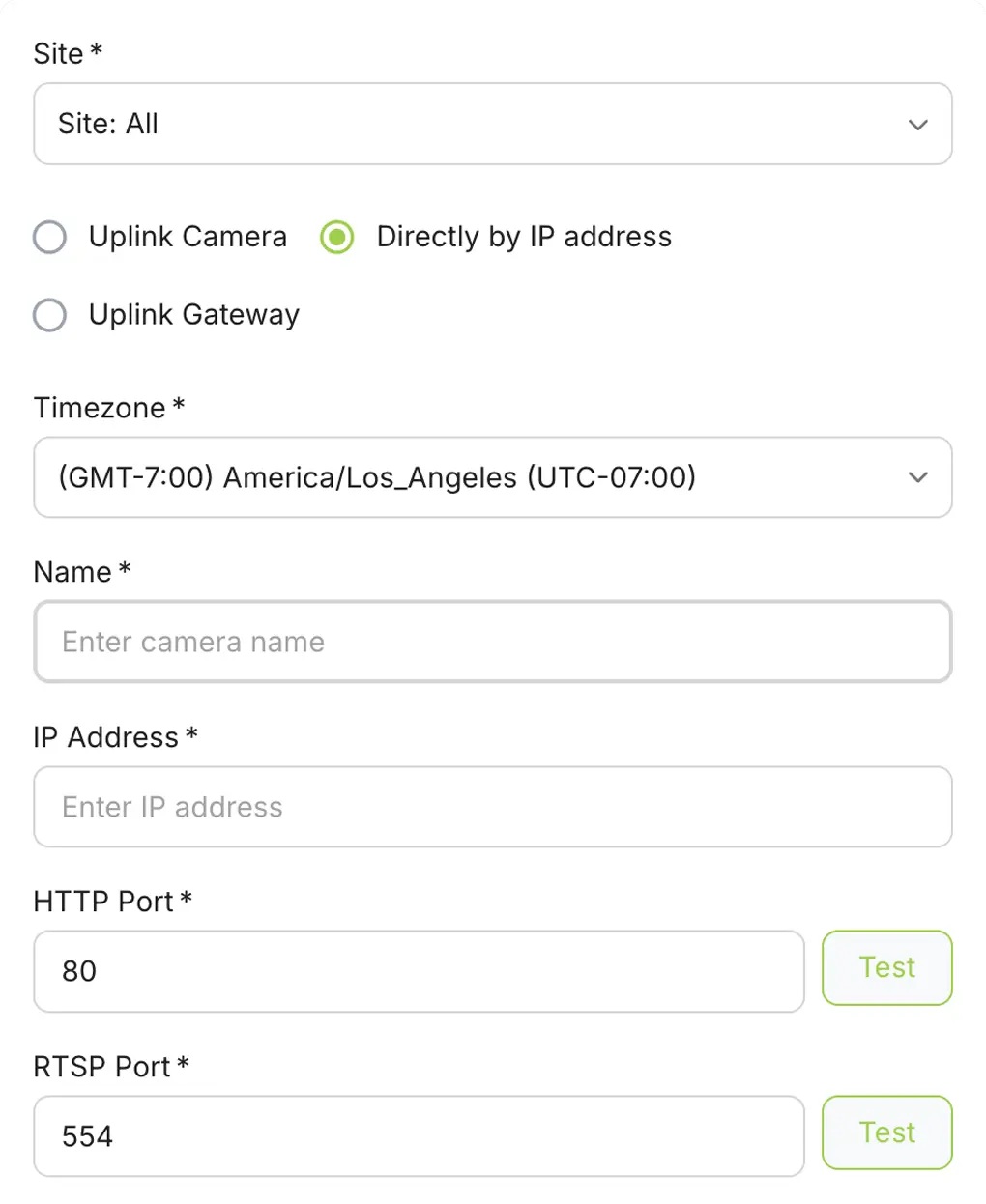Click the HTTP Port field showing 80
This screenshot has width=986, height=1204.
coord(419,971)
